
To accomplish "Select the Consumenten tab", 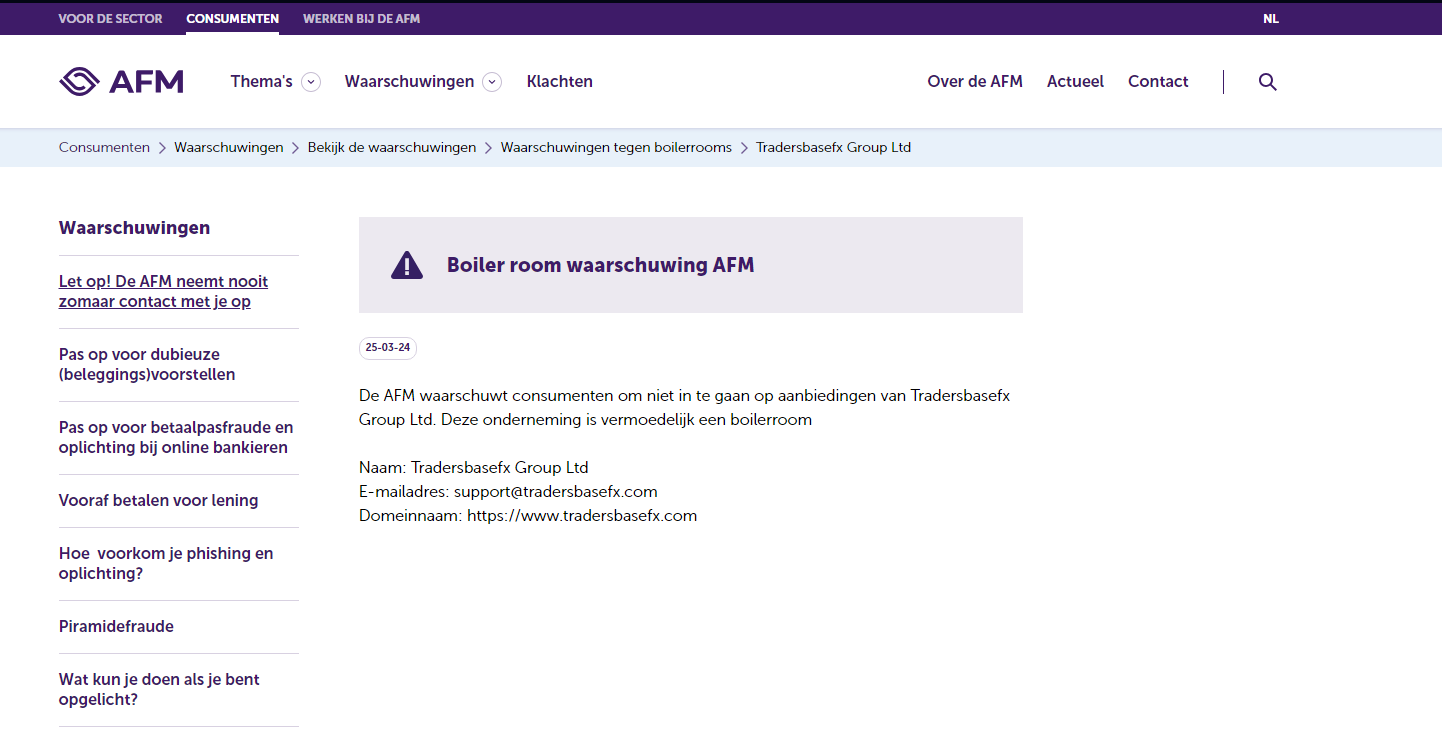I will pyautogui.click(x=232, y=19).
